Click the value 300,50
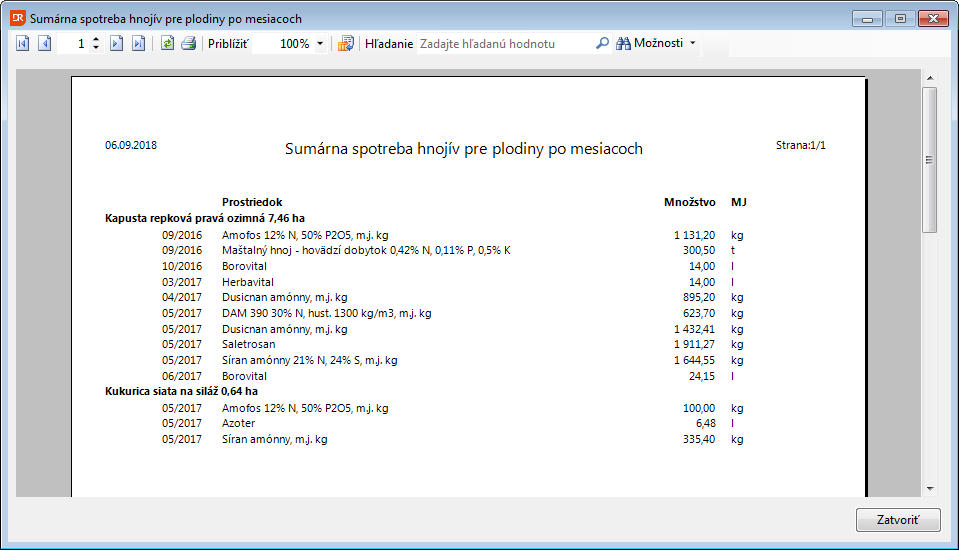Image resolution: width=959 pixels, height=550 pixels. tap(699, 250)
